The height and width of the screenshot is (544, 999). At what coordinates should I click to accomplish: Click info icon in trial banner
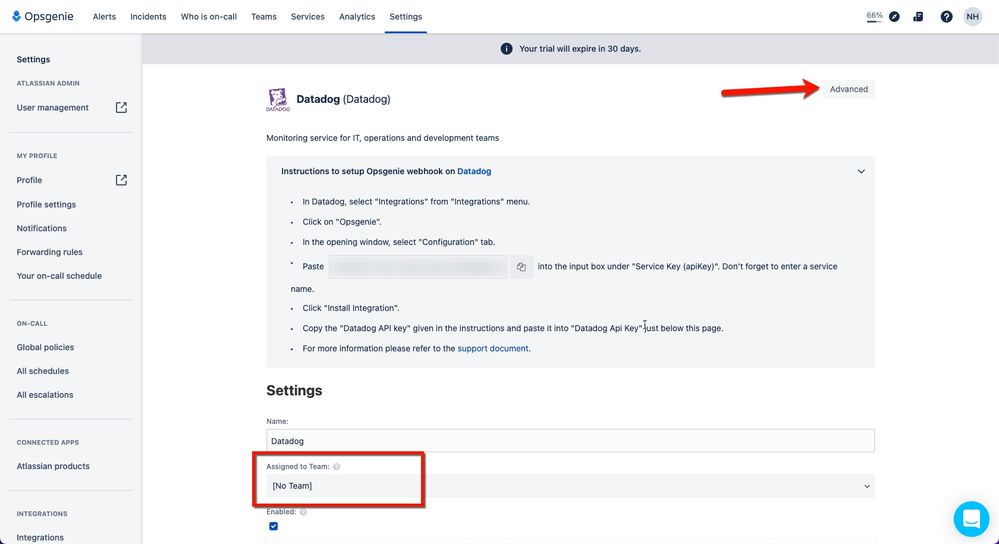[x=507, y=49]
